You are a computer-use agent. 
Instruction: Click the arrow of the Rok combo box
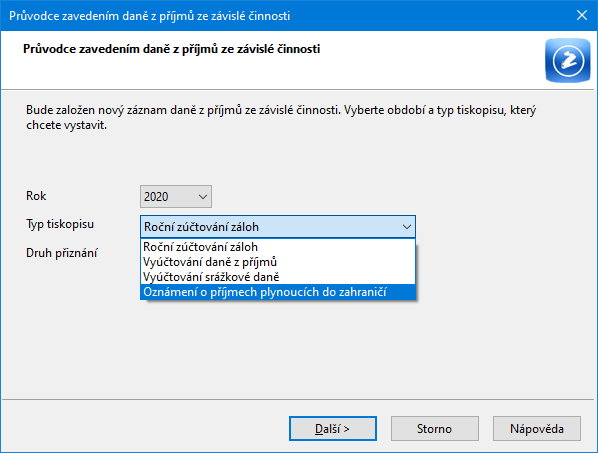pos(203,197)
